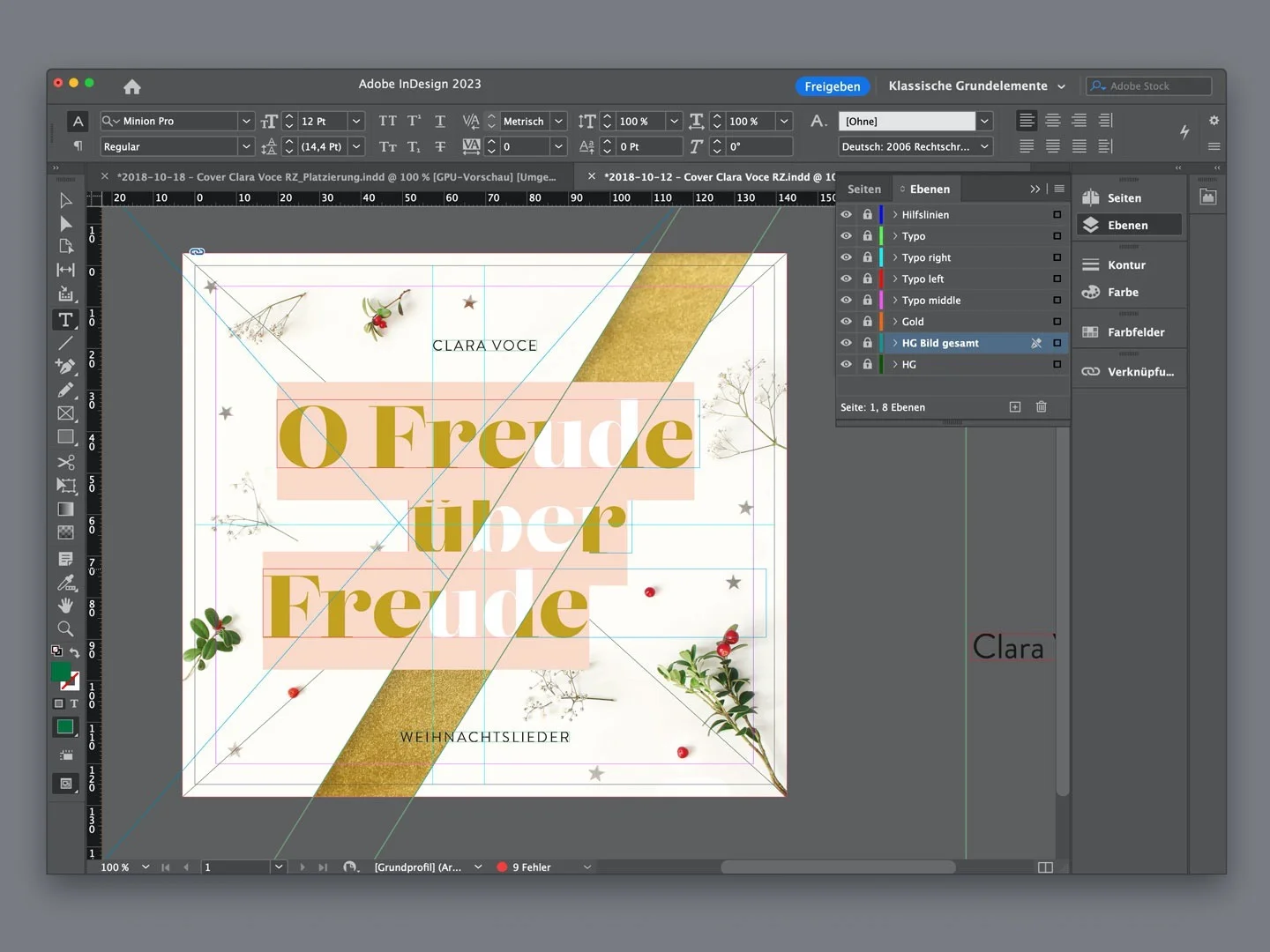Viewport: 1270px width, 952px height.
Task: Select the Rectangle Frame tool
Action: (x=65, y=413)
